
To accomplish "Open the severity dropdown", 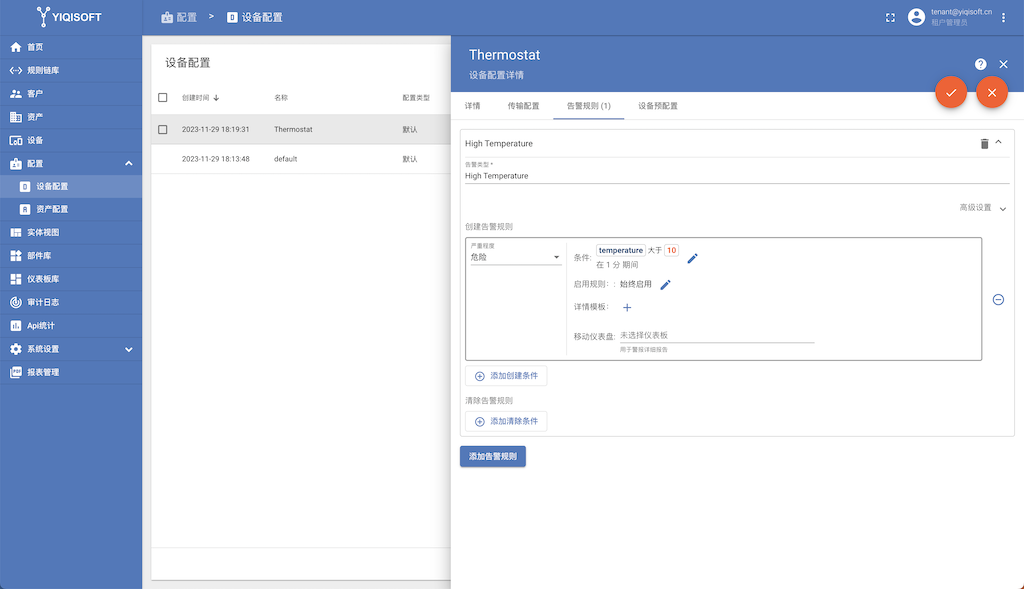I will tap(515, 257).
